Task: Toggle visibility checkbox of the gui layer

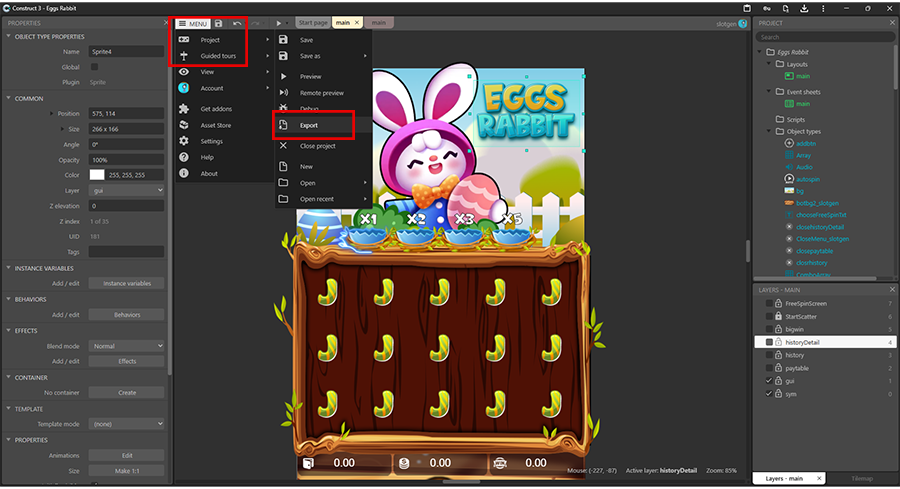Action: (768, 381)
